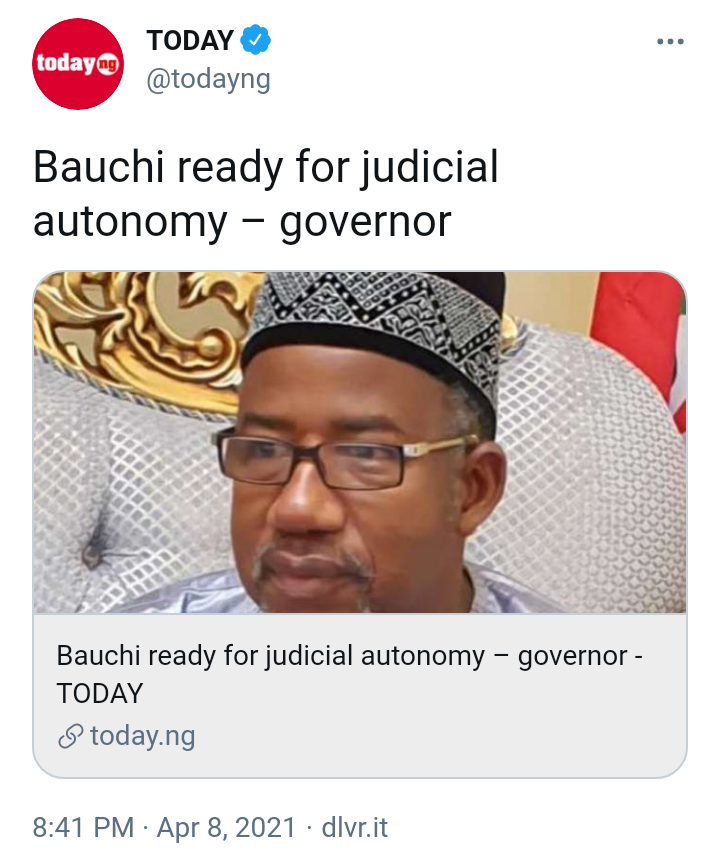
Task: Click the TODAY account name
Action: [x=190, y=40]
